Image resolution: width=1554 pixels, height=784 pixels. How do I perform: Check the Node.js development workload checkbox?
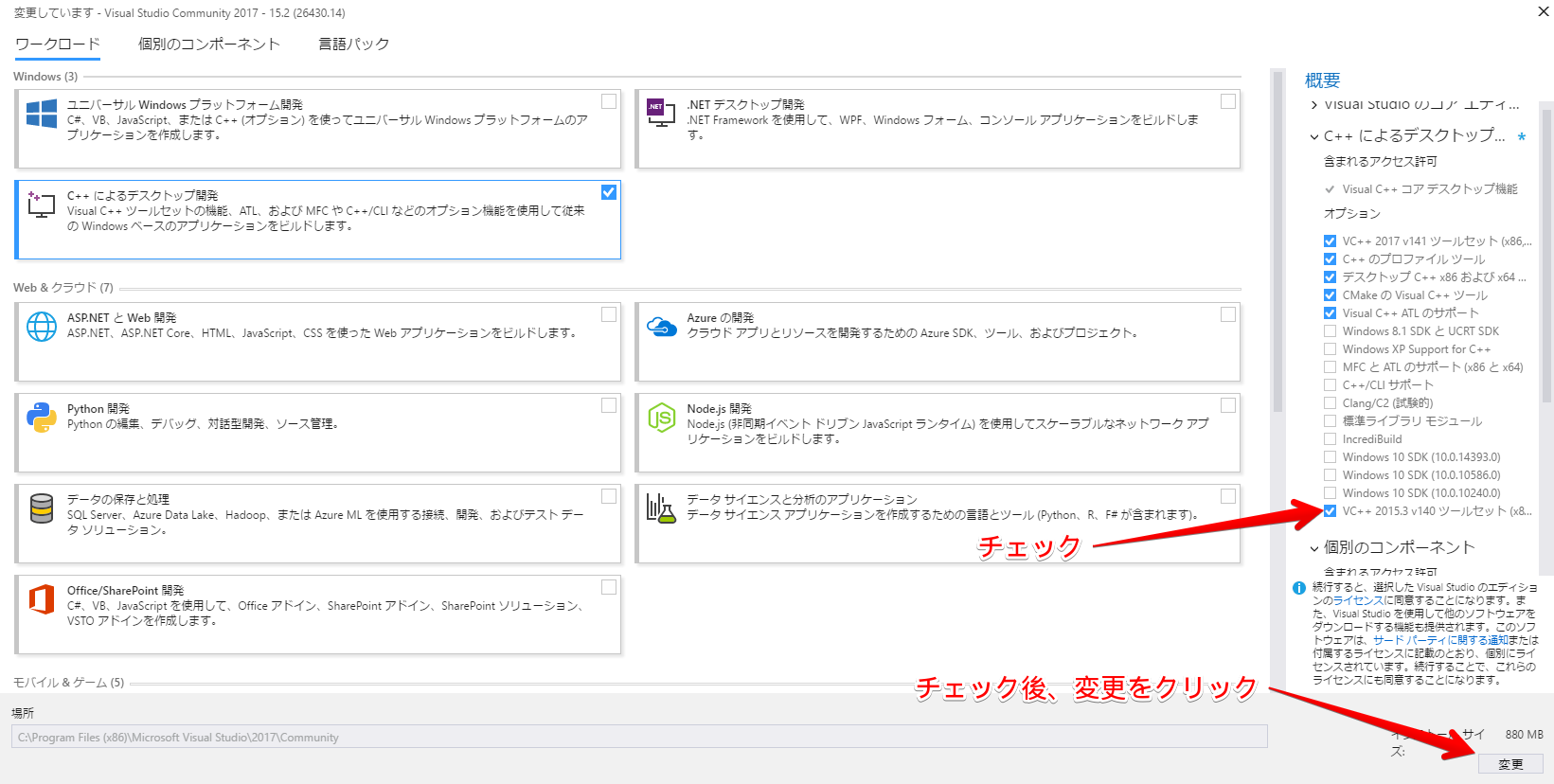tap(1228, 405)
